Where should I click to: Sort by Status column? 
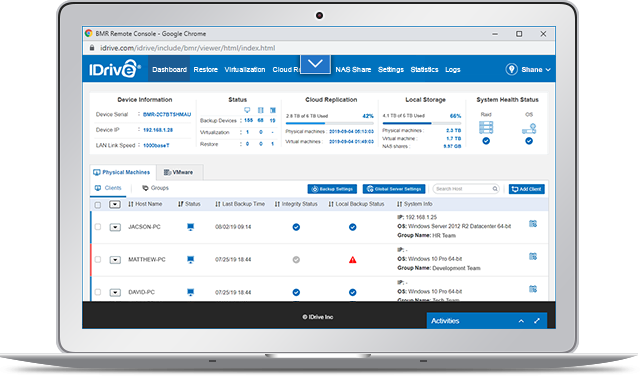pos(189,204)
